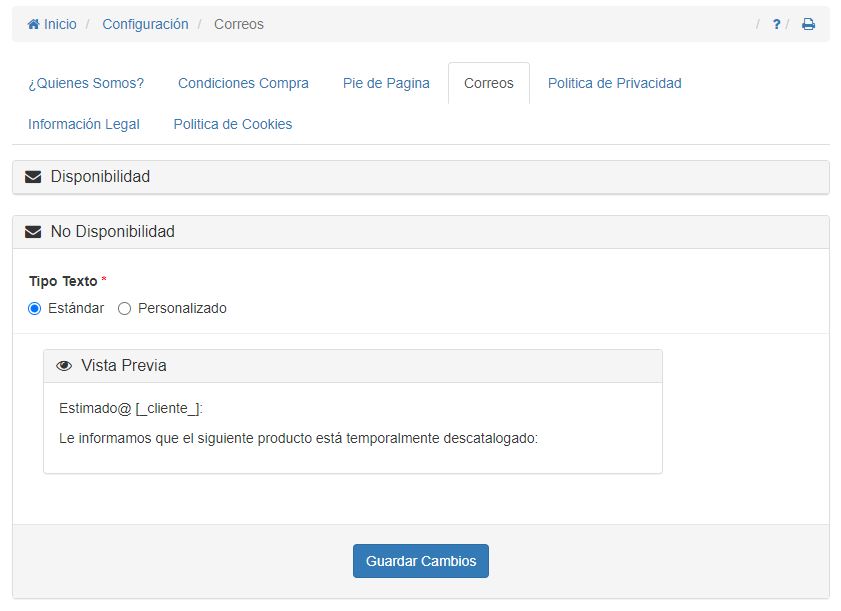This screenshot has width=841, height=611.
Task: Click the envelope icon on No Disponibilidad panel
Action: [31, 231]
